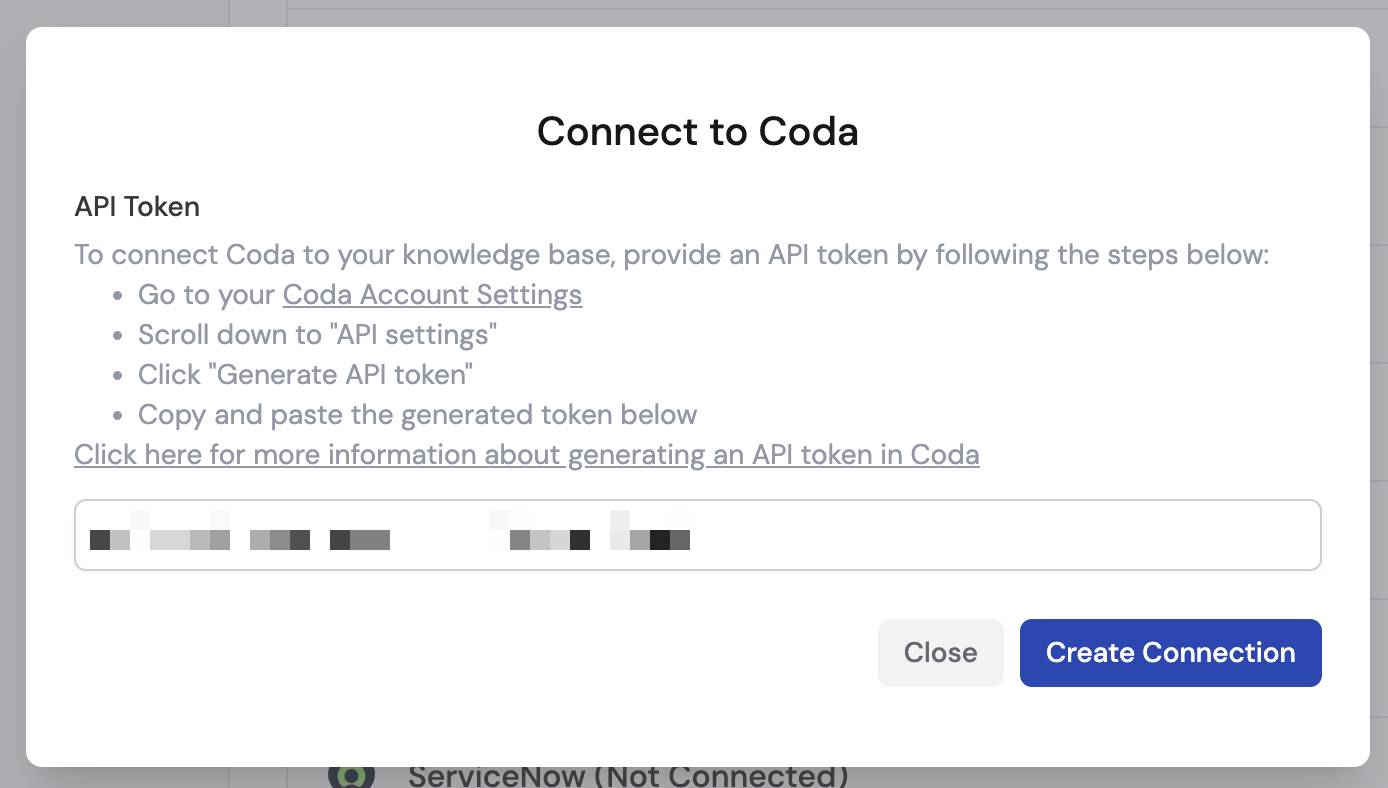Click the Create Connection button
Screen dimensions: 1388x788
coord(1169,652)
